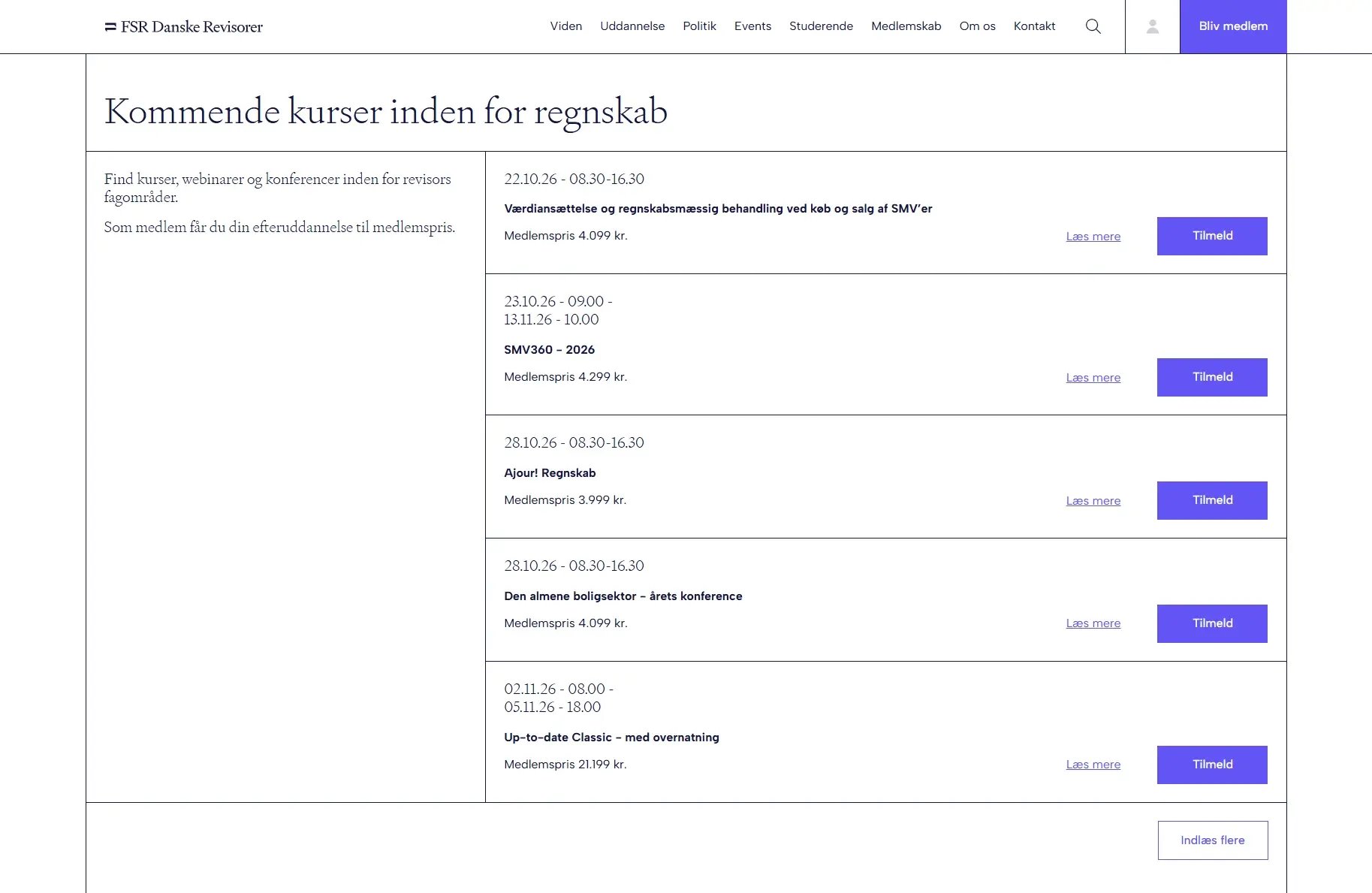Tilmeld the SMV360 – 2026 course
The height and width of the screenshot is (893, 1372).
[x=1212, y=377]
